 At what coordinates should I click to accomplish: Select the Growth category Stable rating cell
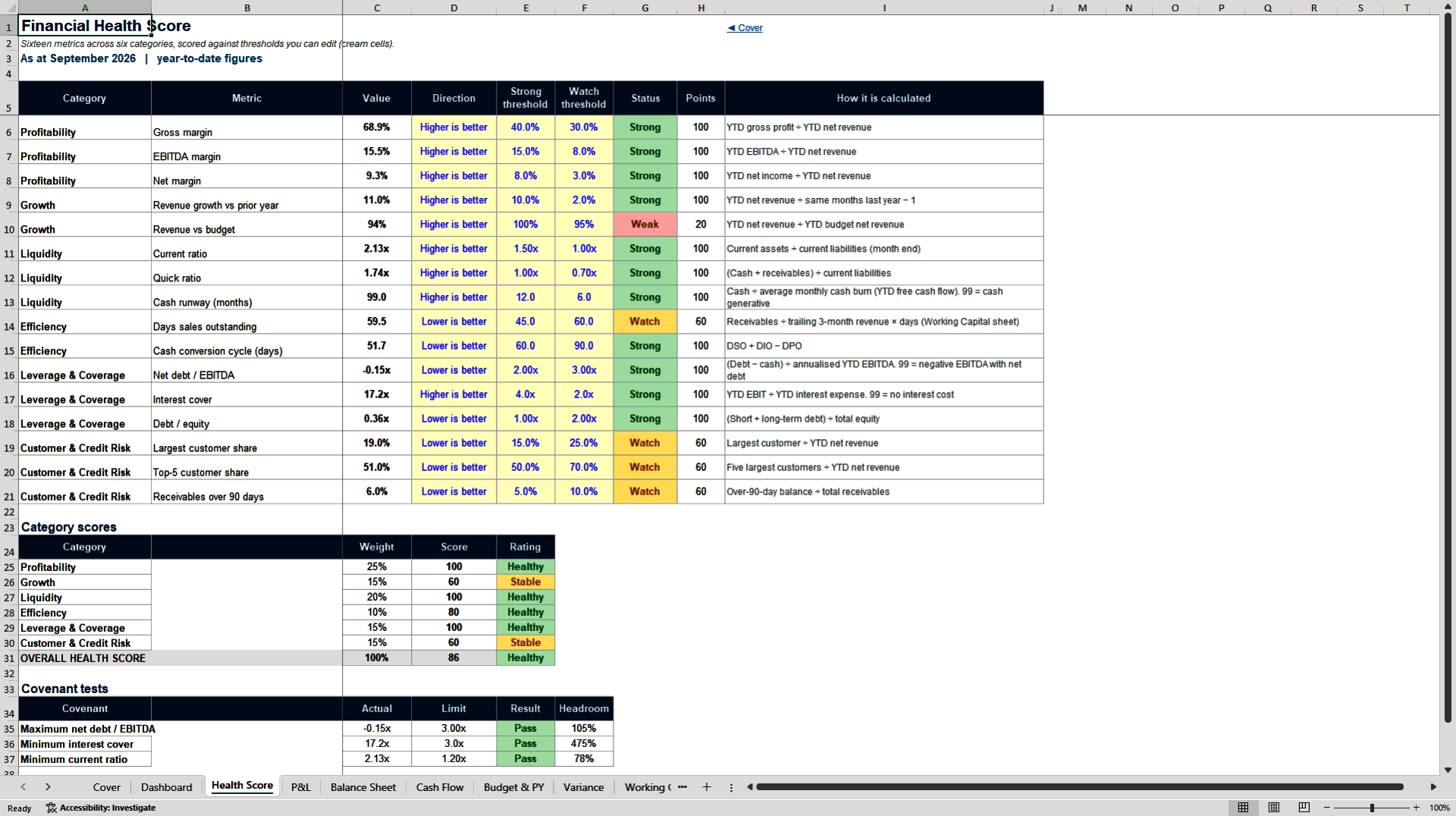526,582
